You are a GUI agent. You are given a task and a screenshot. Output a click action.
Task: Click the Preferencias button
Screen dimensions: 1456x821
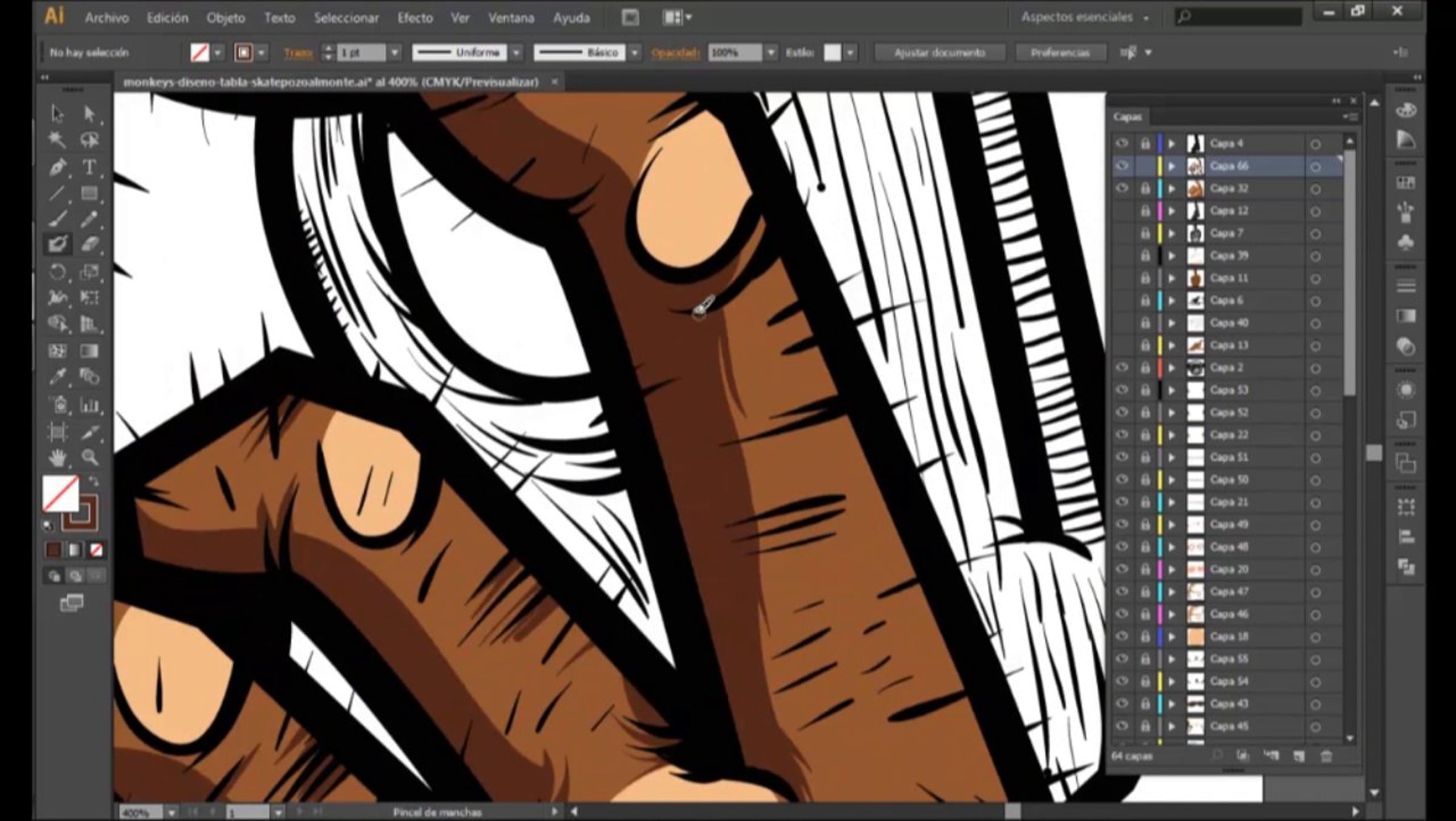click(x=1059, y=53)
